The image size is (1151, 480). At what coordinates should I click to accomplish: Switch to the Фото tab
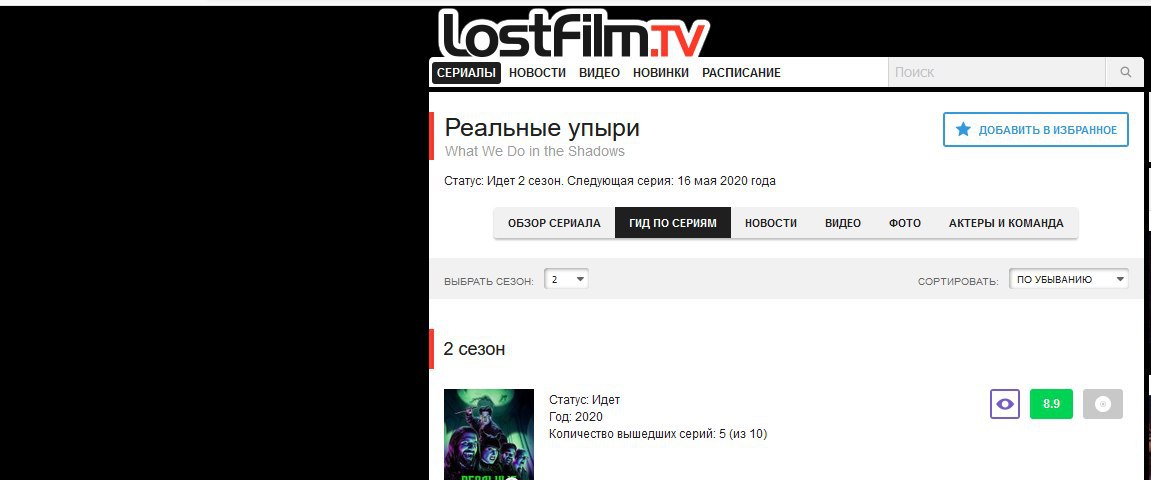[x=904, y=223]
